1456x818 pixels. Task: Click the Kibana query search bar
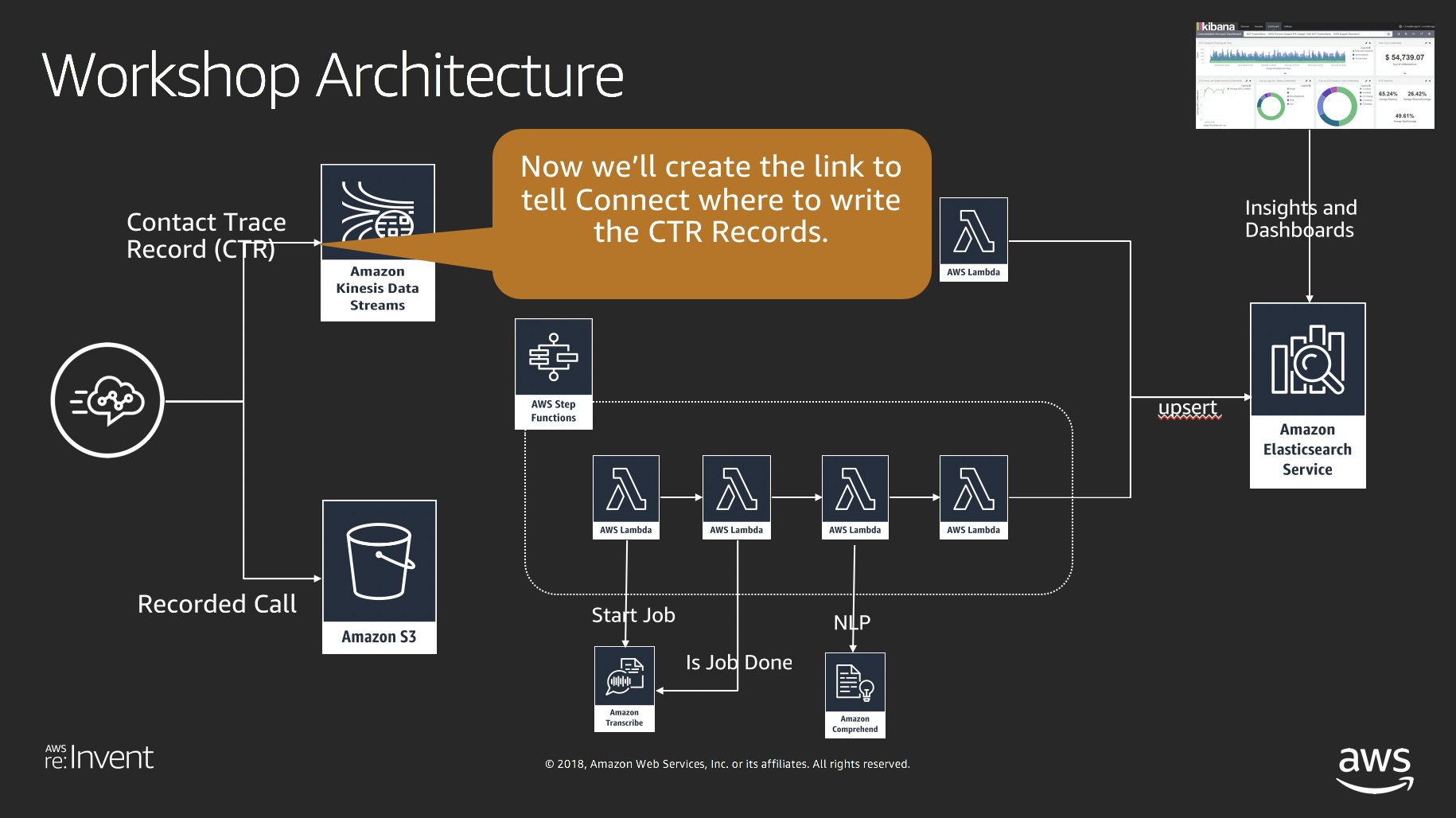1318,34
